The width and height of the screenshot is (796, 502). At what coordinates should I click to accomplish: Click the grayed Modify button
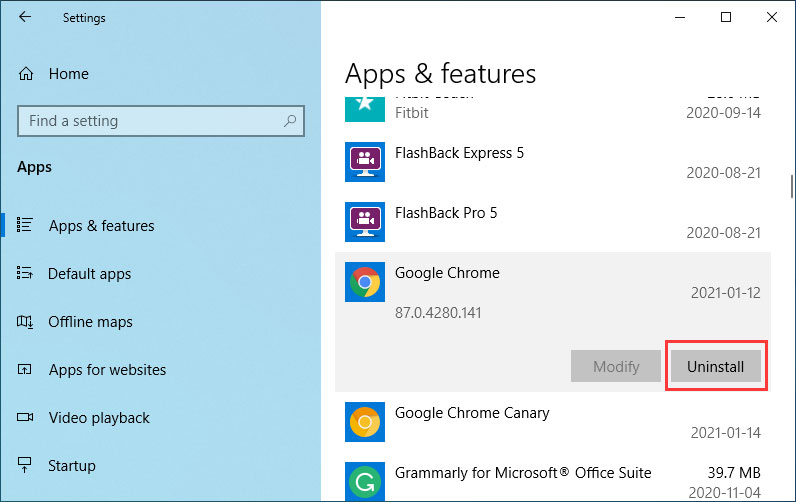pos(616,366)
